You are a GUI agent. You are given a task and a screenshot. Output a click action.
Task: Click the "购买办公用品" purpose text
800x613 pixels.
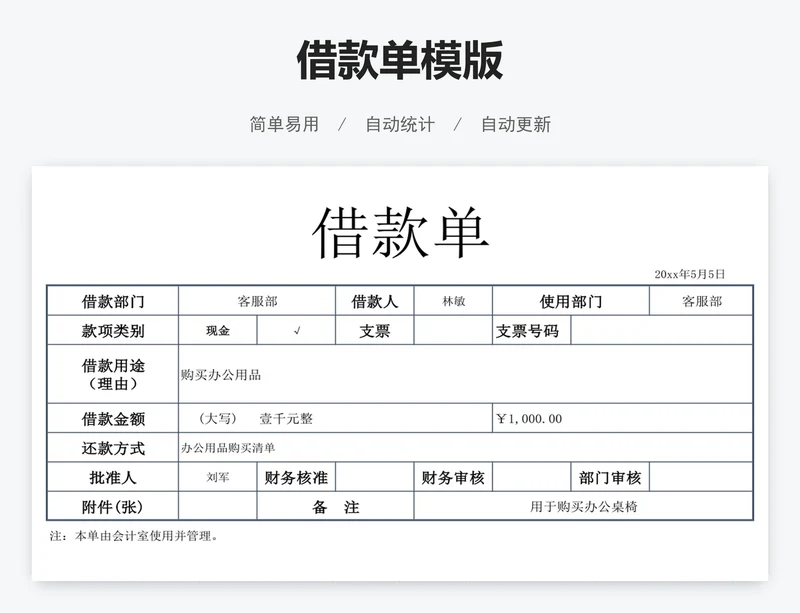click(221, 375)
